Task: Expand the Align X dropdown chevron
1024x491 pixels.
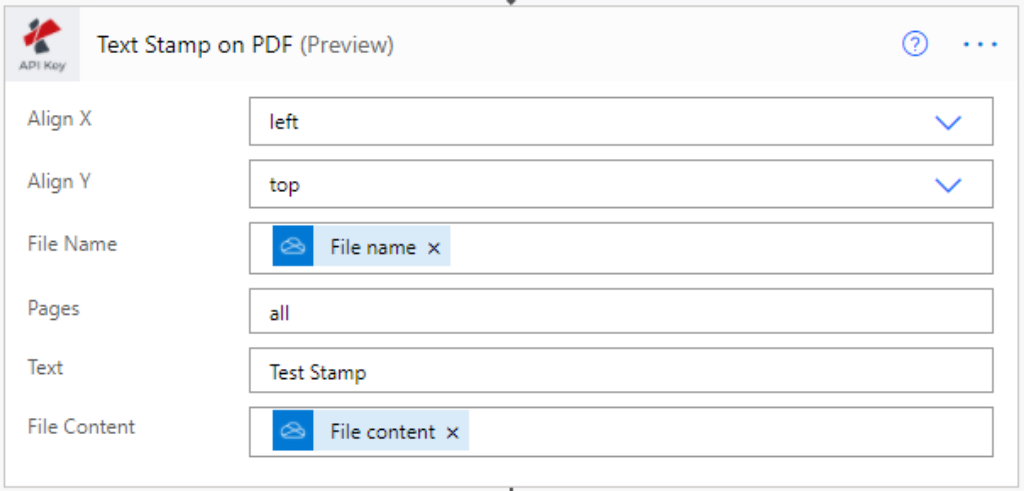Action: pos(947,122)
